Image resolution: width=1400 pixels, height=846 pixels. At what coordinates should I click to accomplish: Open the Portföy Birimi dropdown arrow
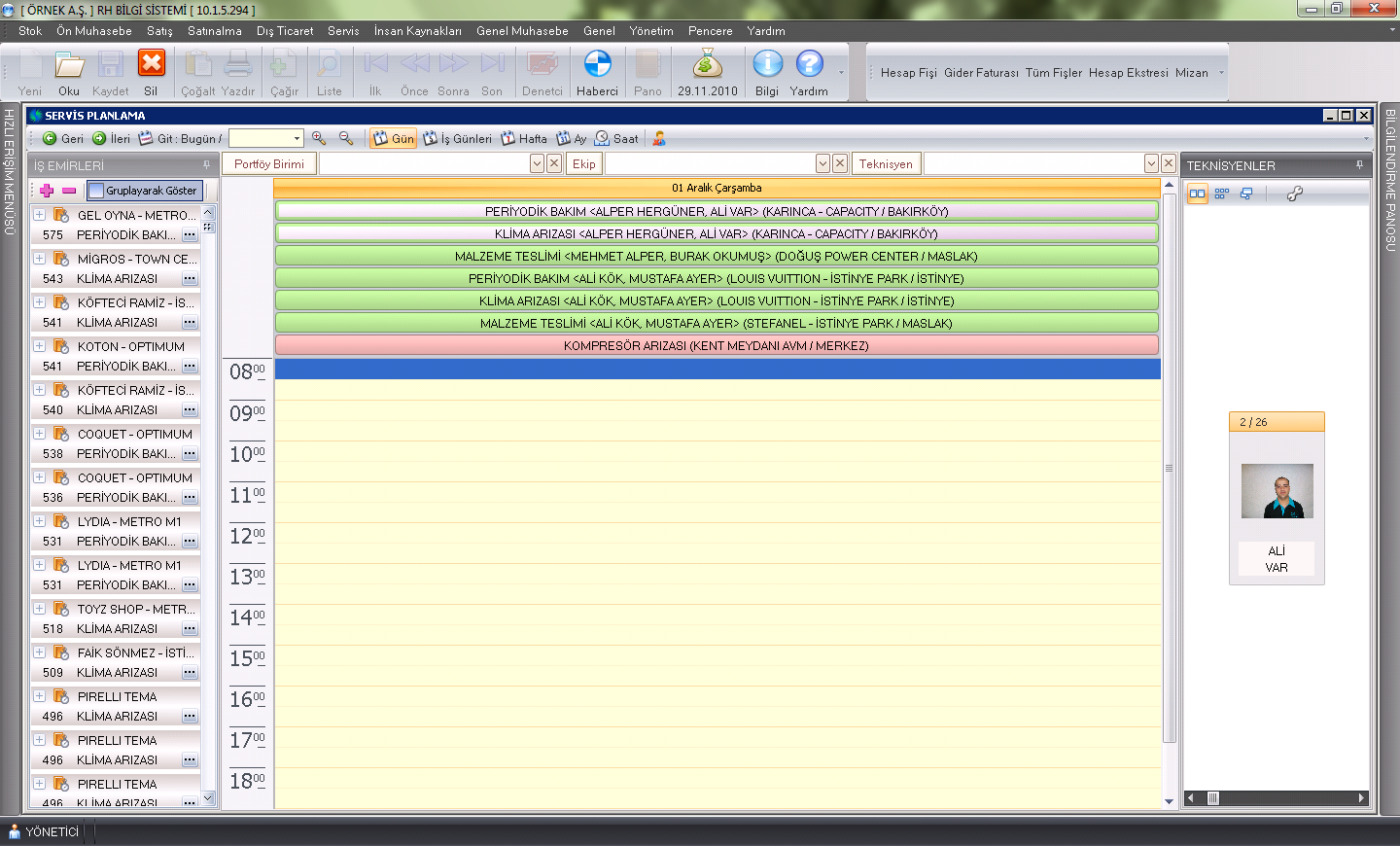coord(537,163)
